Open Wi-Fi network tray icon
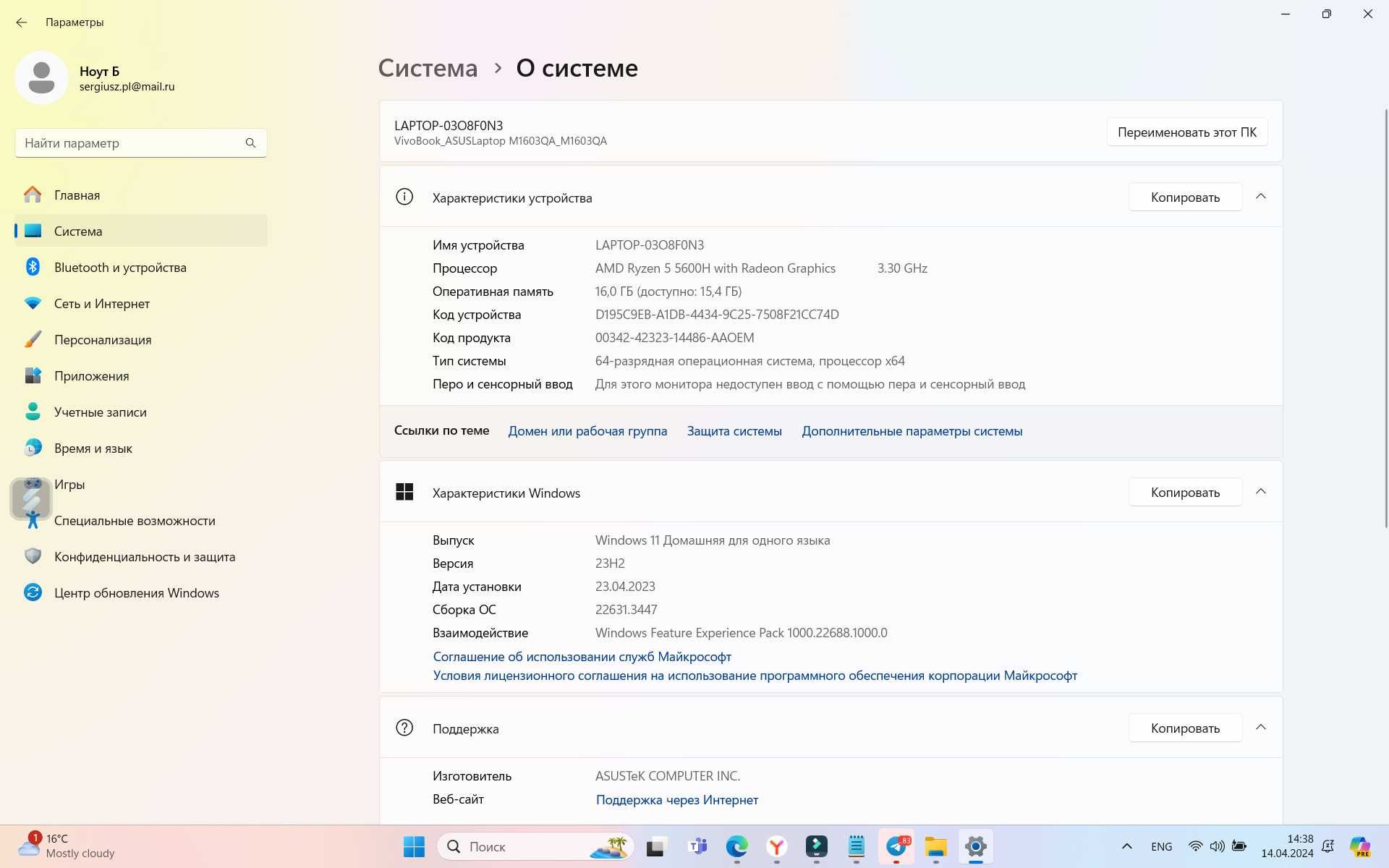Screen dimensions: 1389x868 pyautogui.click(x=1196, y=846)
